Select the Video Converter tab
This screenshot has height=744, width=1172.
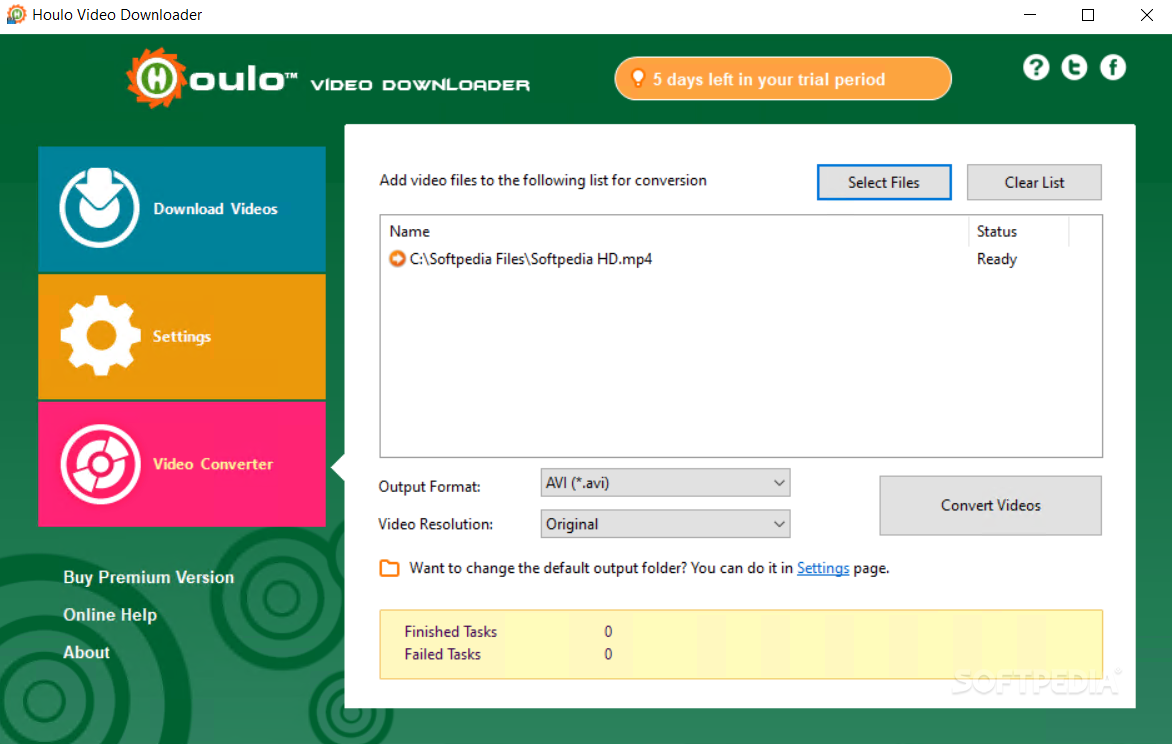point(182,464)
